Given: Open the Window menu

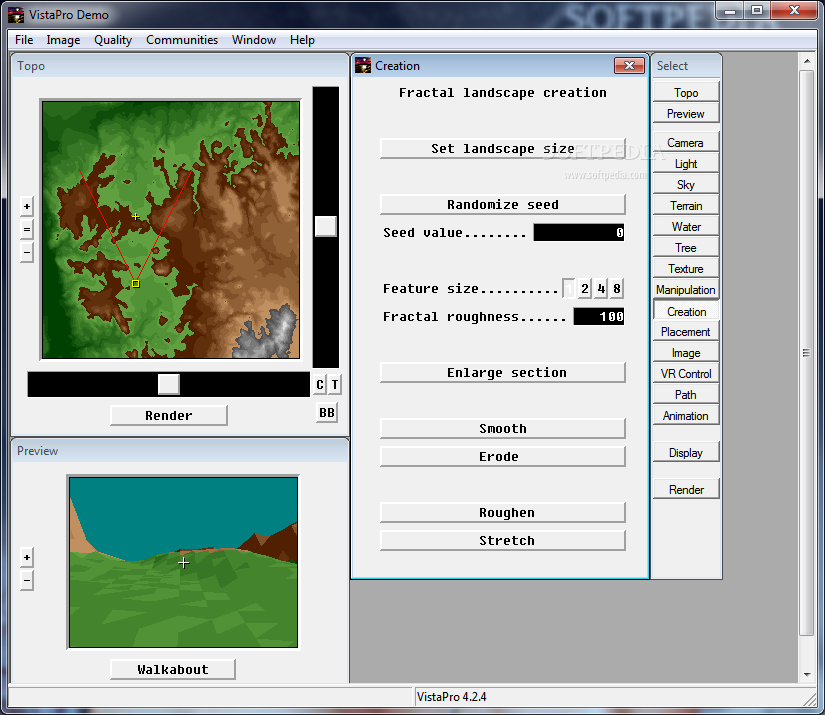Looking at the screenshot, I should tap(254, 40).
